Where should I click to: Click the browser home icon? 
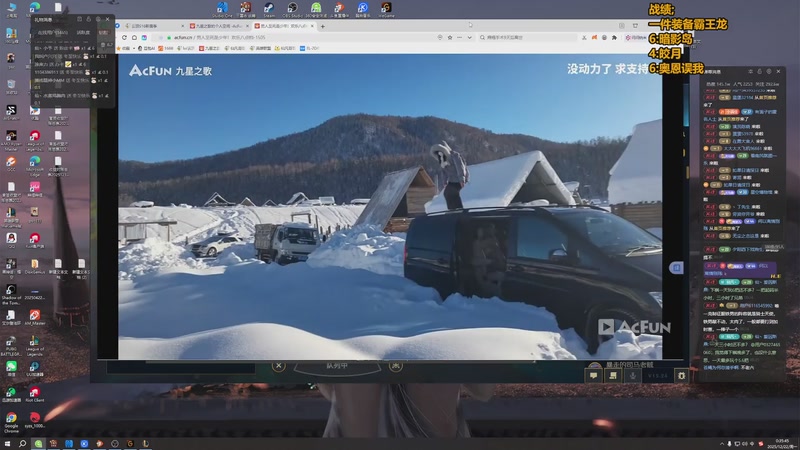pos(134,38)
